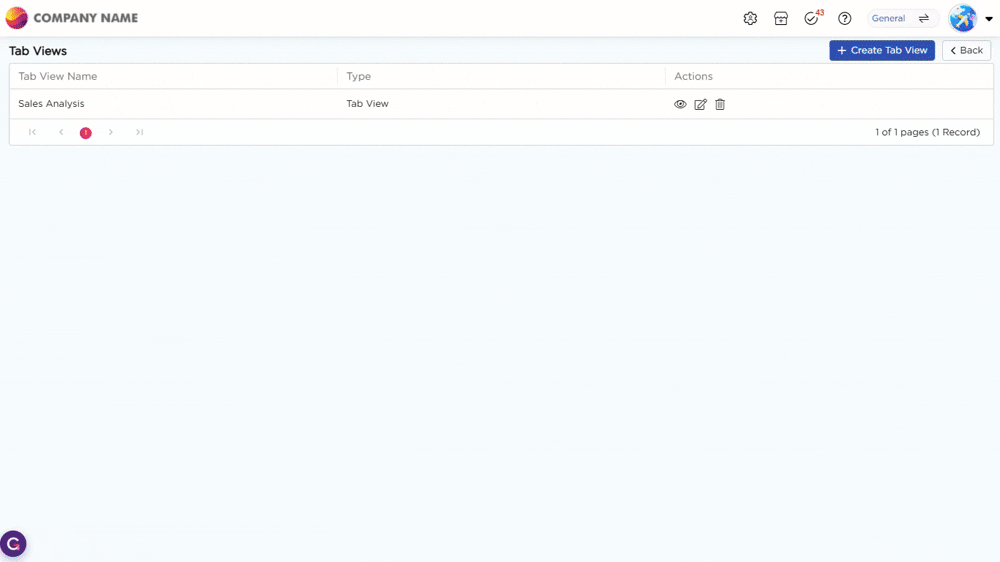The height and width of the screenshot is (562, 1000).
Task: Go to next page in pagination
Action: [x=111, y=132]
